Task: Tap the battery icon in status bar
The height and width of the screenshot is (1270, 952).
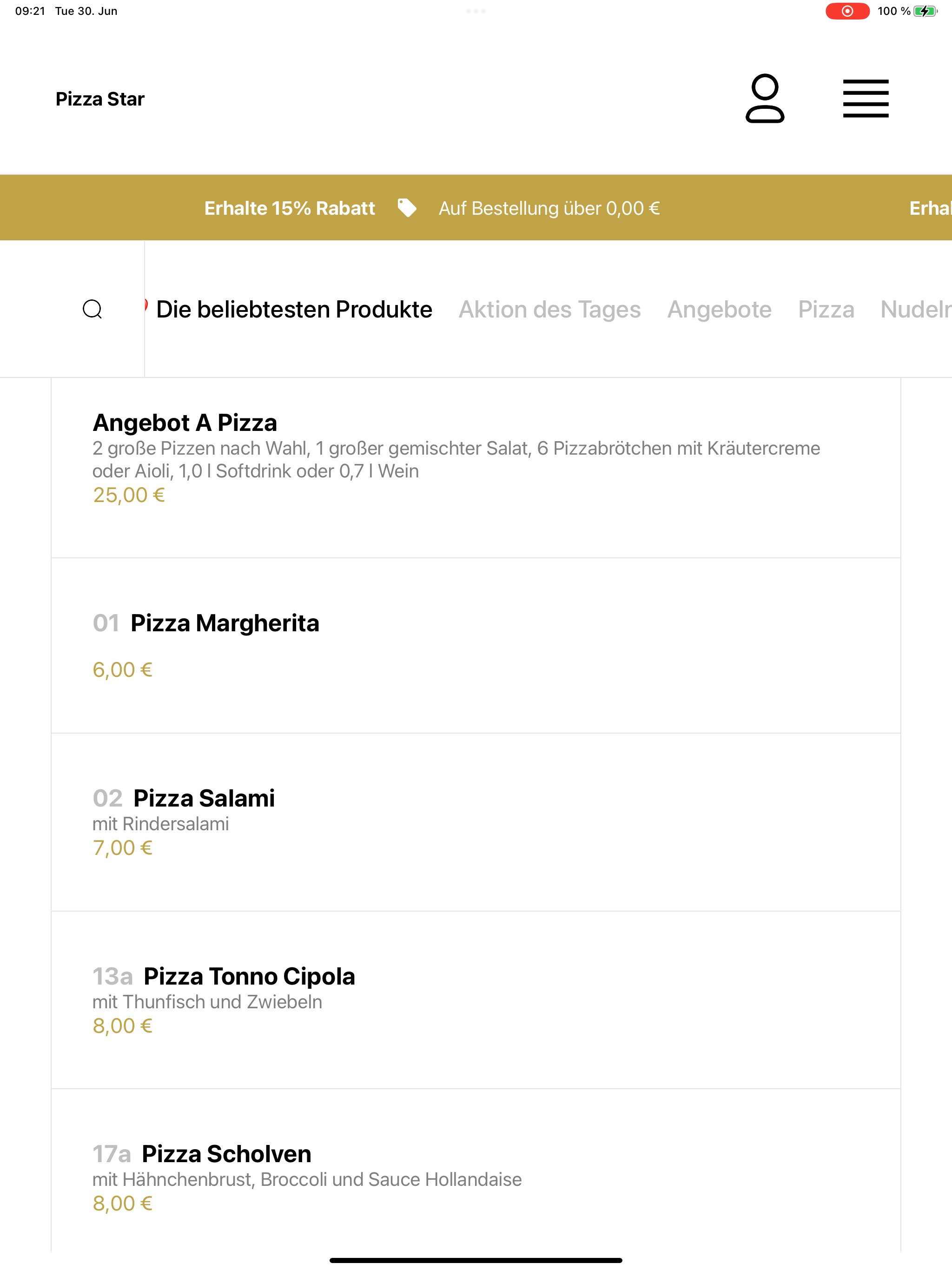Action: [x=925, y=11]
